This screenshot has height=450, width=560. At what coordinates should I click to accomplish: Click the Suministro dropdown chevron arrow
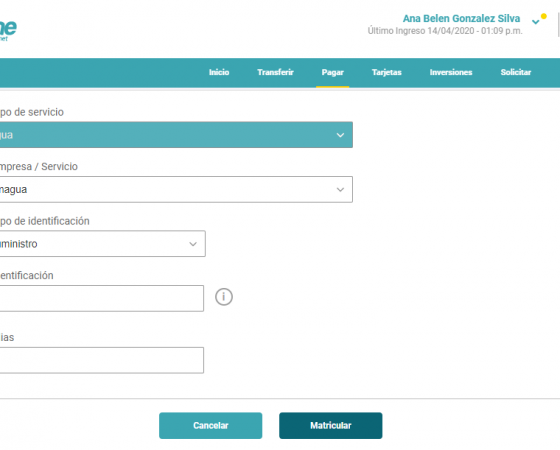click(193, 244)
